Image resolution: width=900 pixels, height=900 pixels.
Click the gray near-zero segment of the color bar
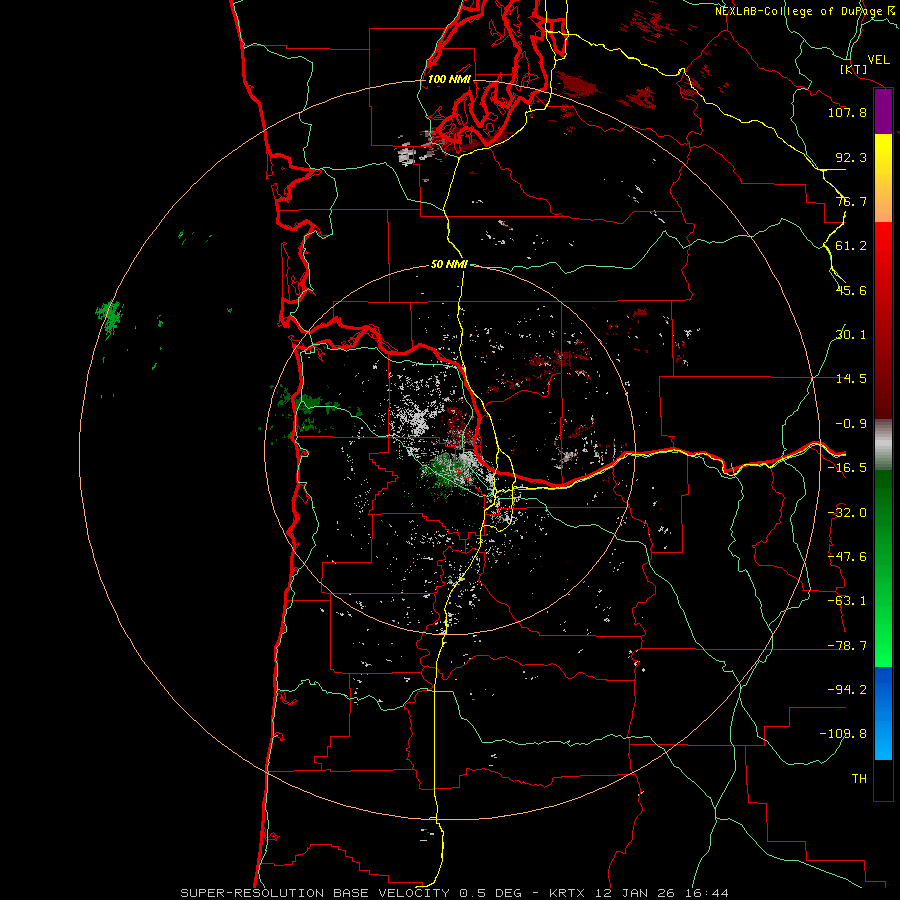[x=883, y=445]
